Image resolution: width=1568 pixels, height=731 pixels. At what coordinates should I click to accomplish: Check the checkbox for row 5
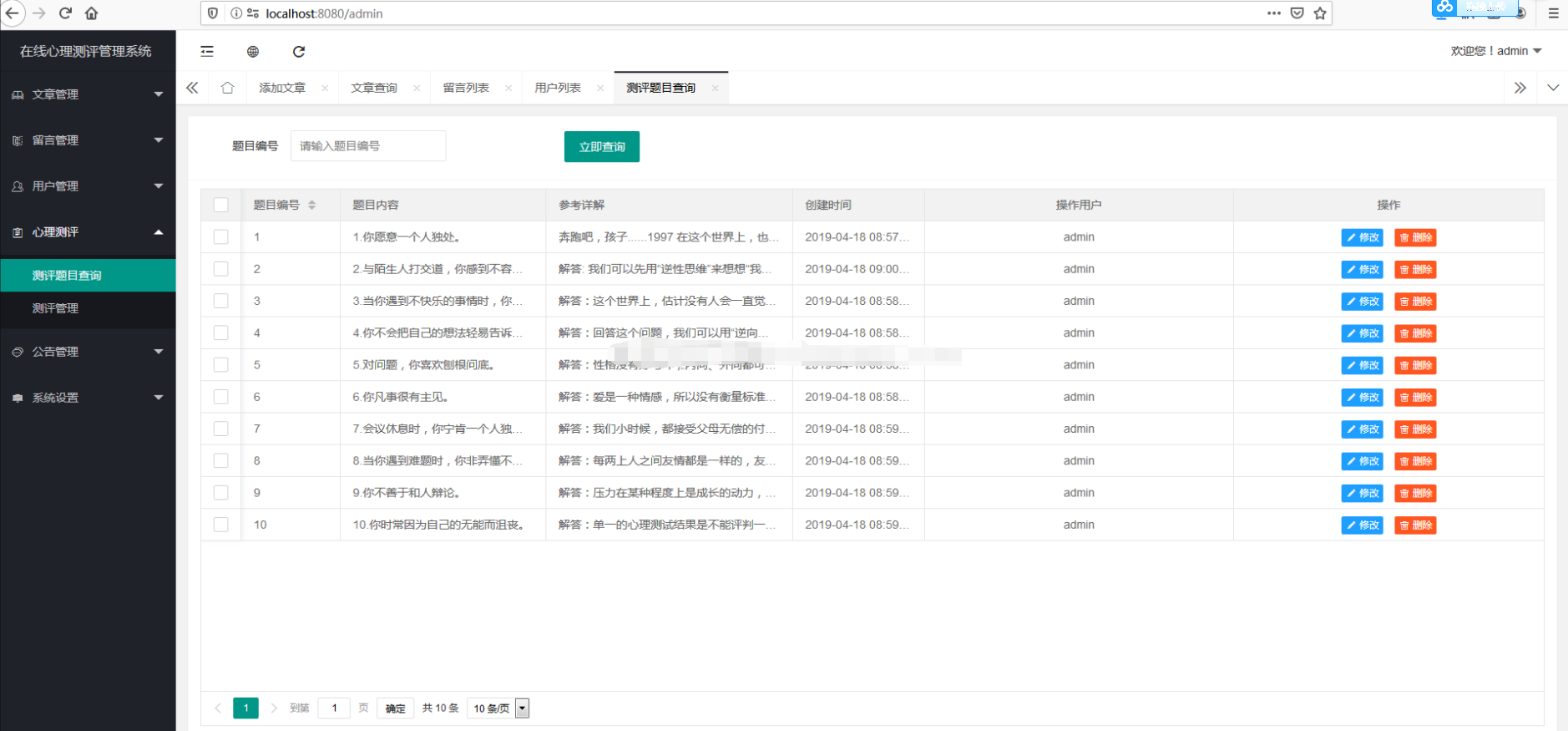point(221,364)
